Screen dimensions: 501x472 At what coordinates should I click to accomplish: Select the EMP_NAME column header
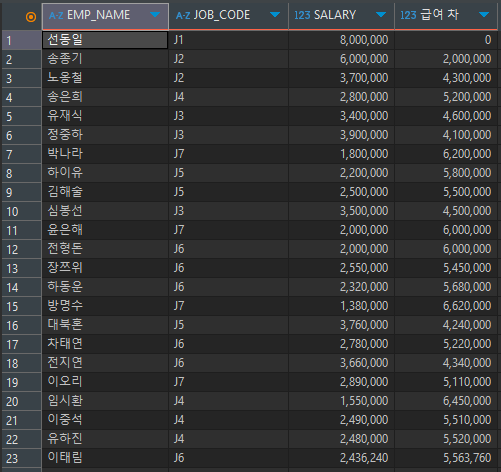click(105, 16)
